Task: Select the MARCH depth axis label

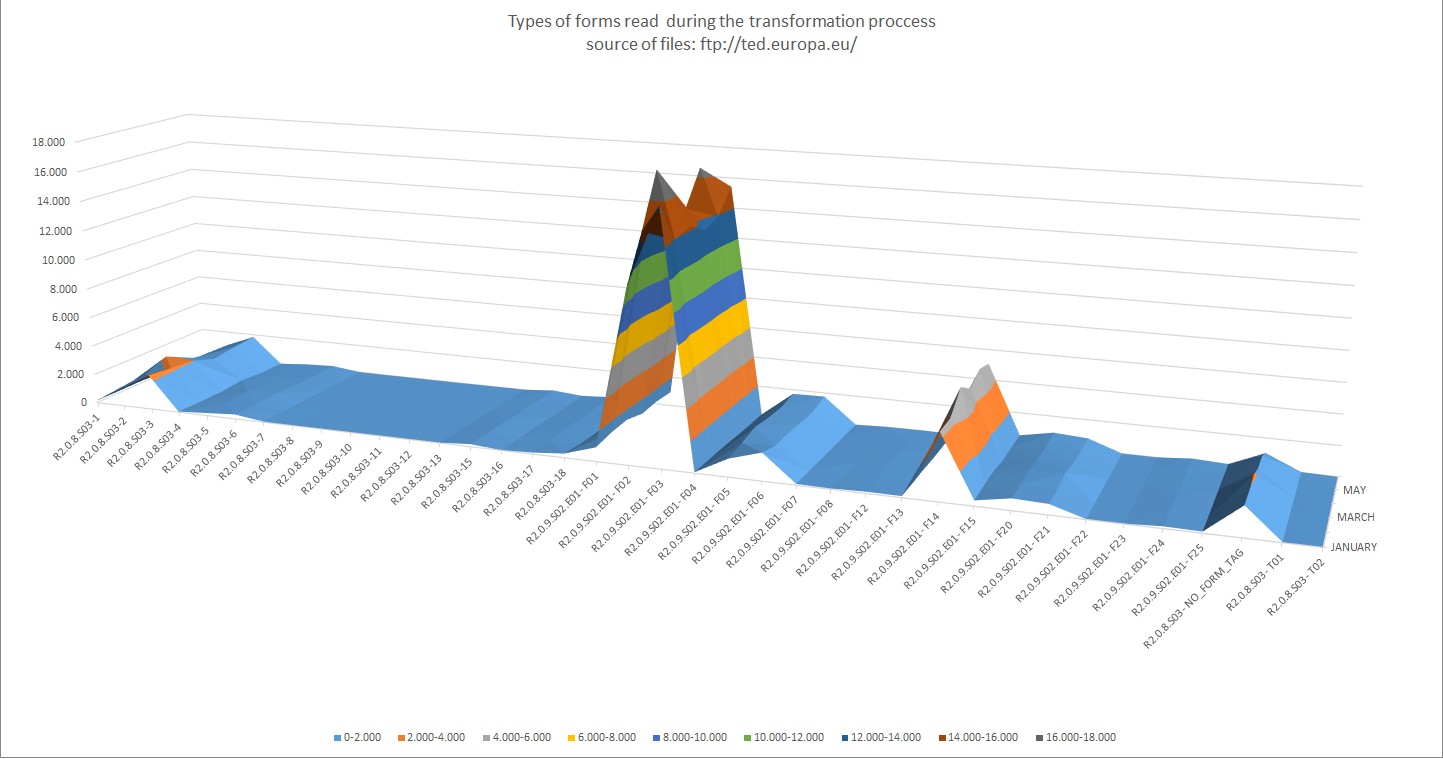Action: point(1355,518)
